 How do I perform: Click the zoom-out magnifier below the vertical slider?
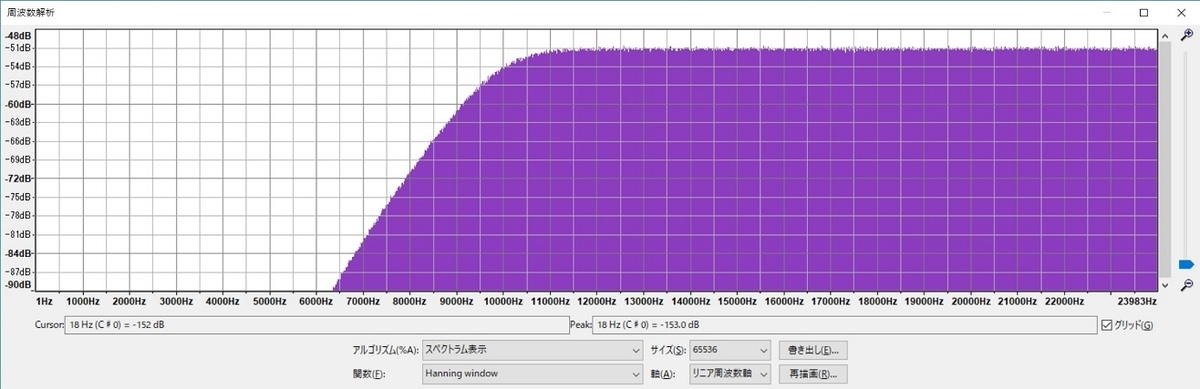point(1186,286)
